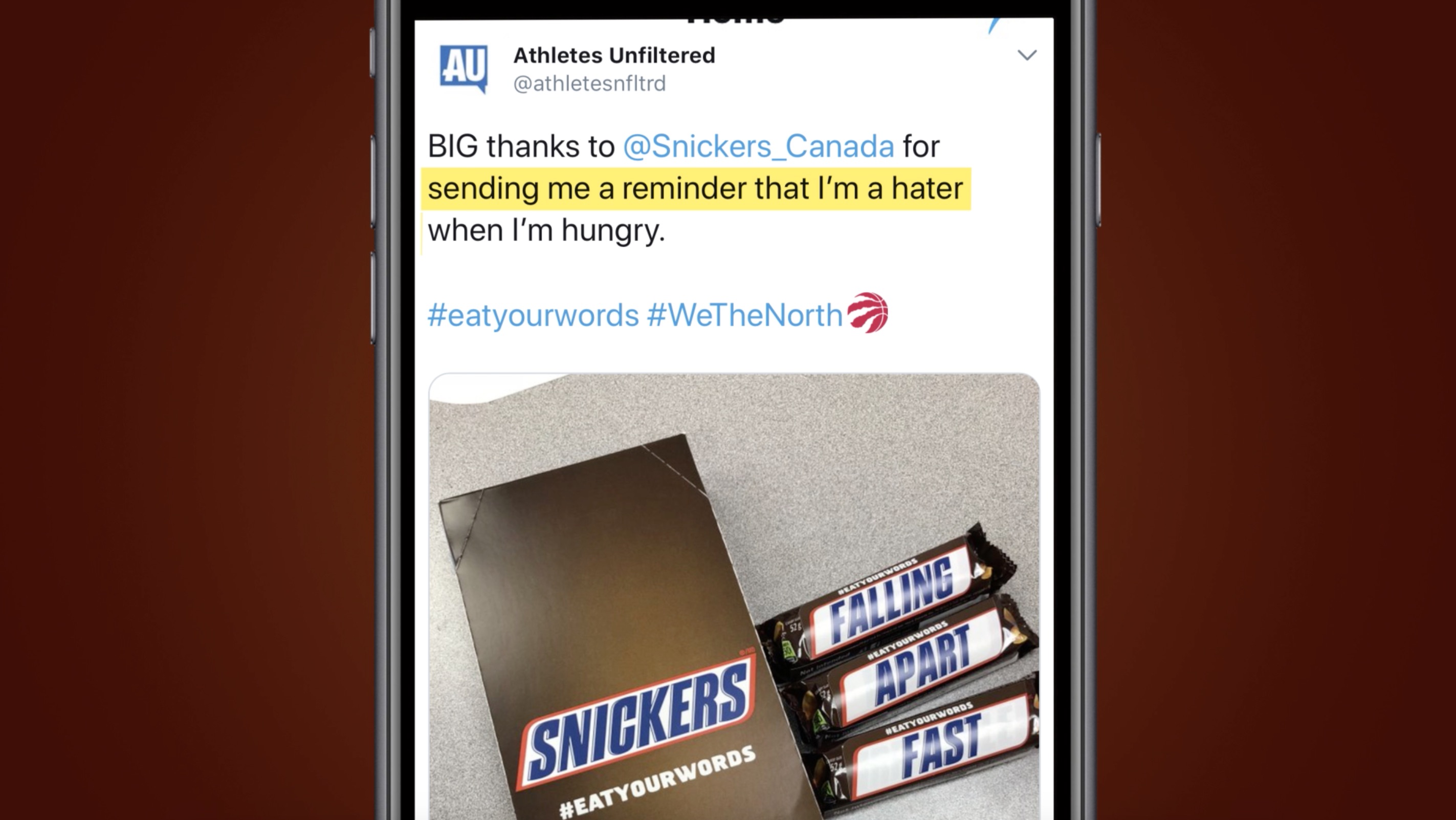The width and height of the screenshot is (1456, 820).
Task: Follow the #eatyourwords hashtag link
Action: click(533, 315)
